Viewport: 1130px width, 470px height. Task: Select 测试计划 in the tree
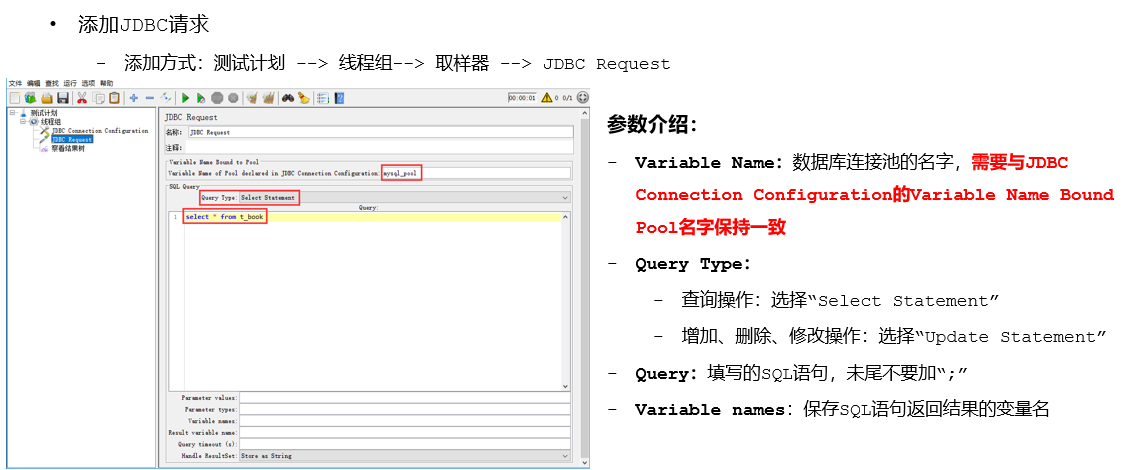coord(44,113)
